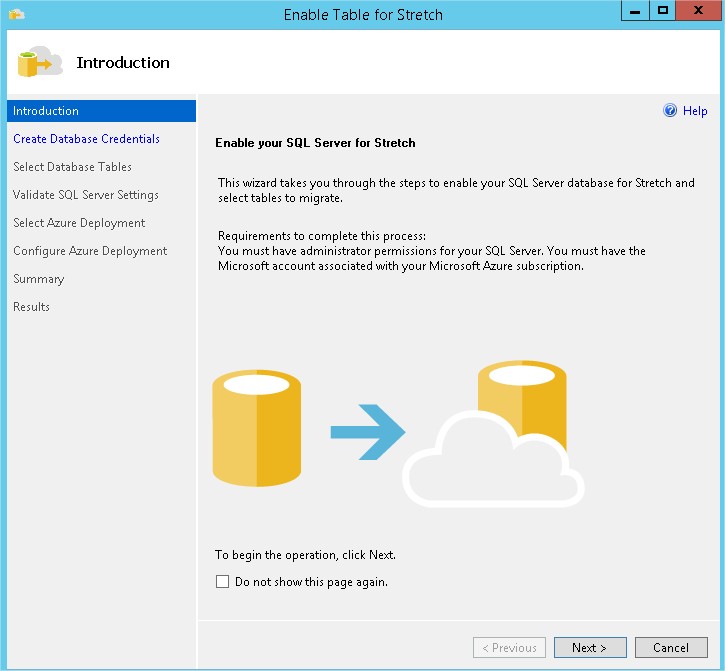Select the Select Database Tables step

click(x=72, y=166)
